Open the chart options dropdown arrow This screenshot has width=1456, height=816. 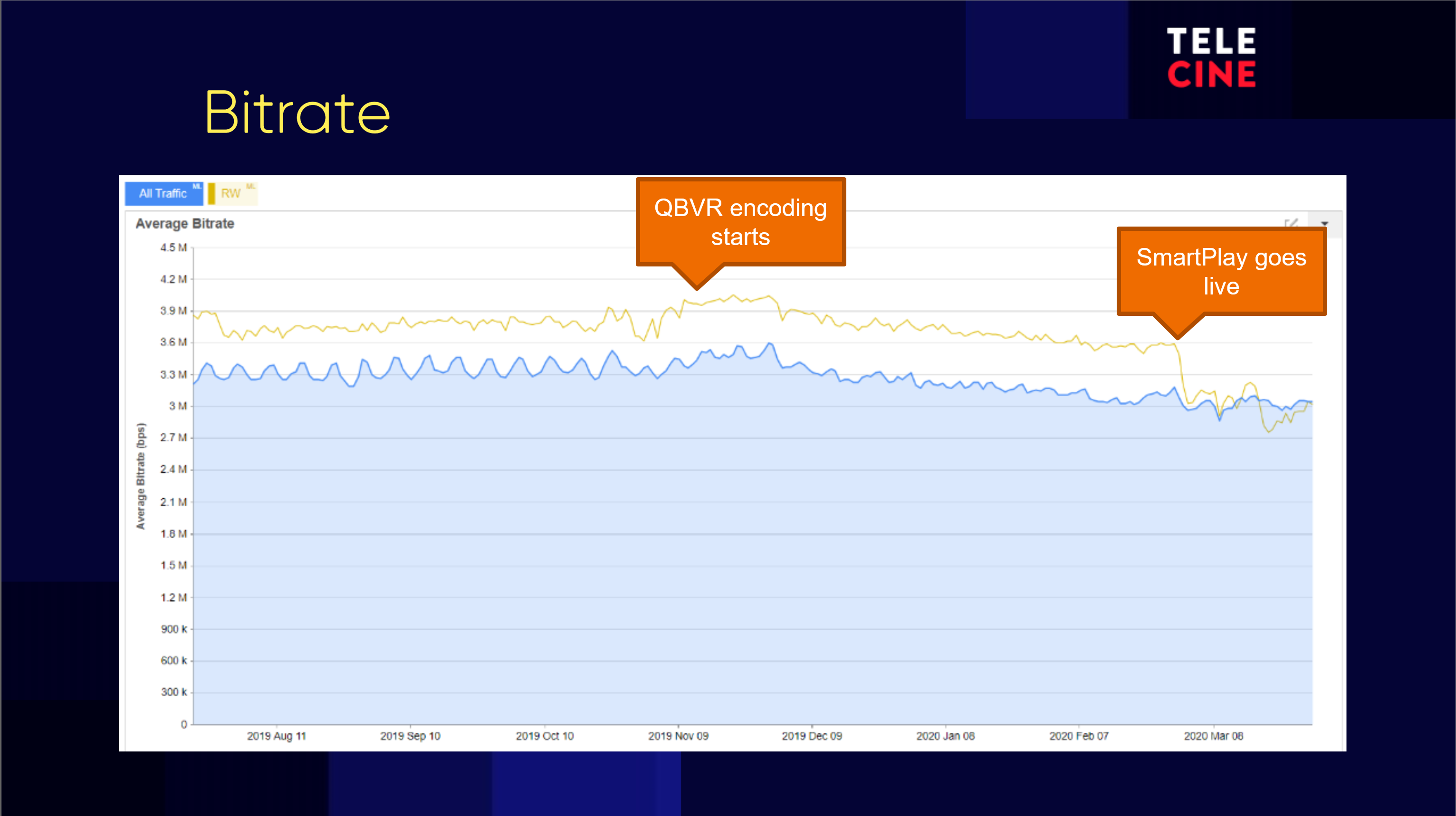(1324, 224)
